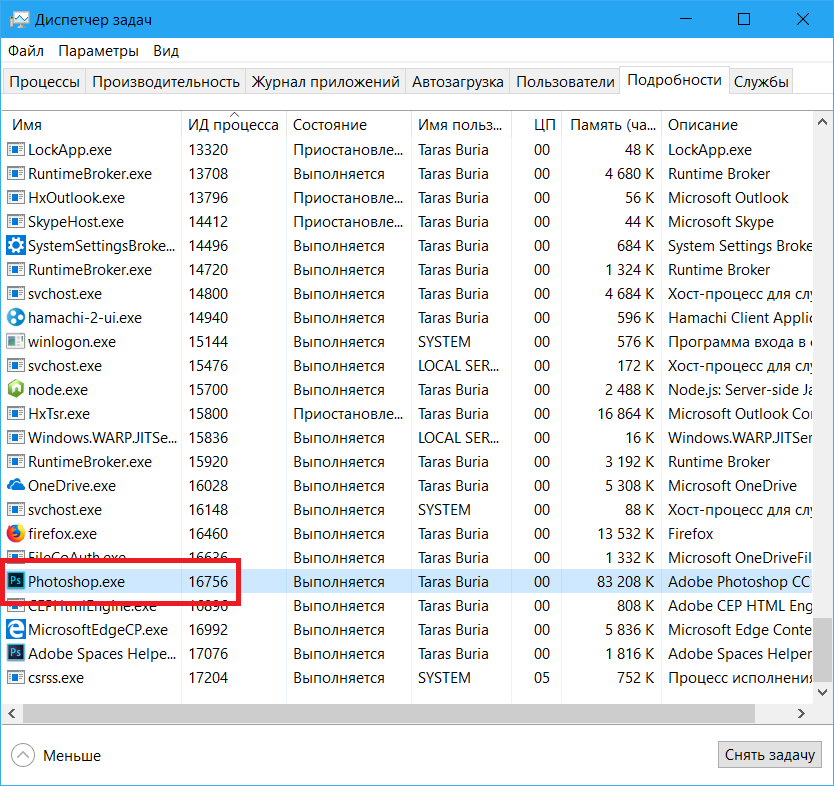The image size is (834, 786).
Task: Click vertical scrollbar up arrow
Action: point(822,122)
